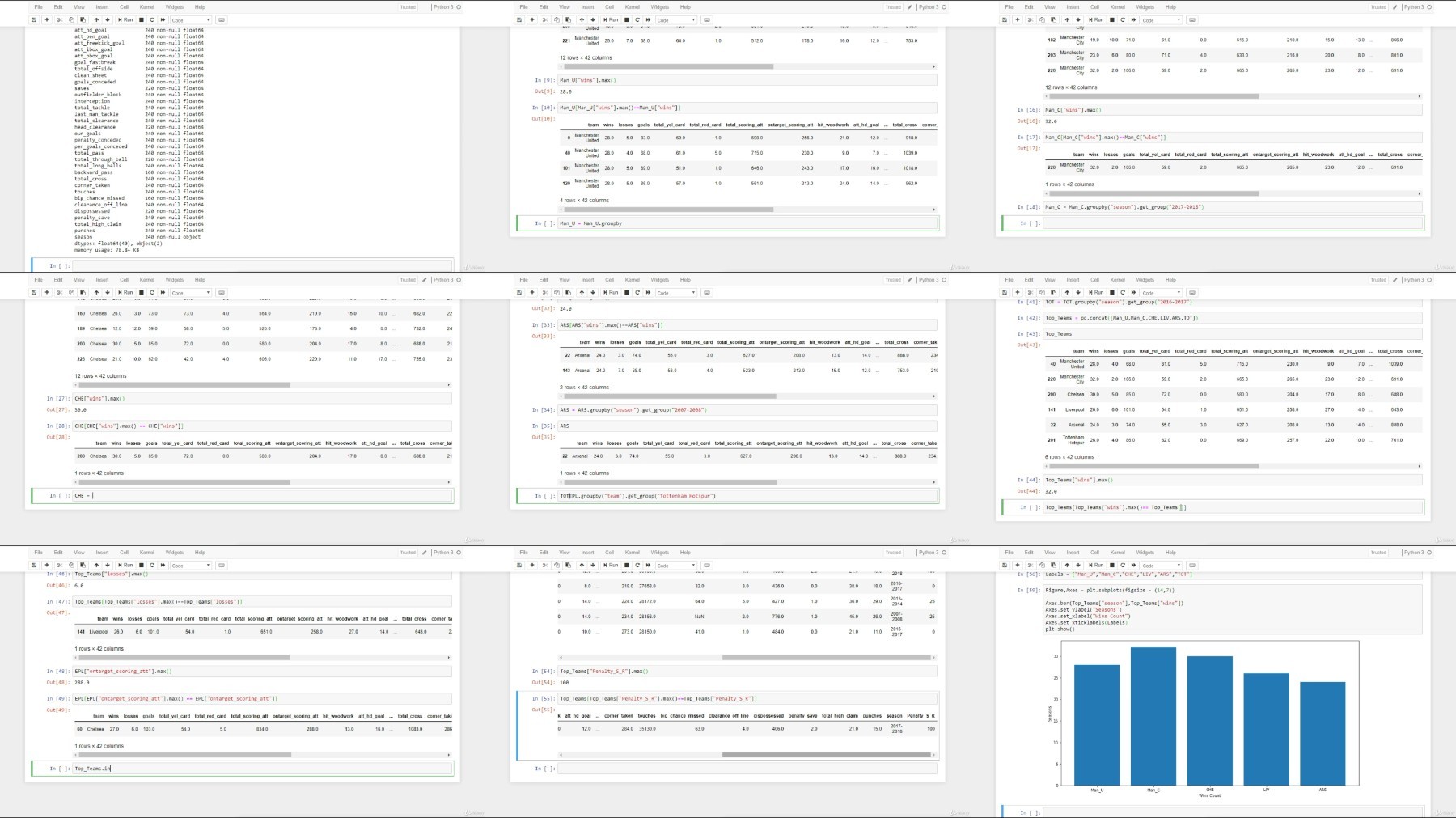Run the CHE assignment cell
This screenshot has width=1456, height=818.
(x=126, y=292)
